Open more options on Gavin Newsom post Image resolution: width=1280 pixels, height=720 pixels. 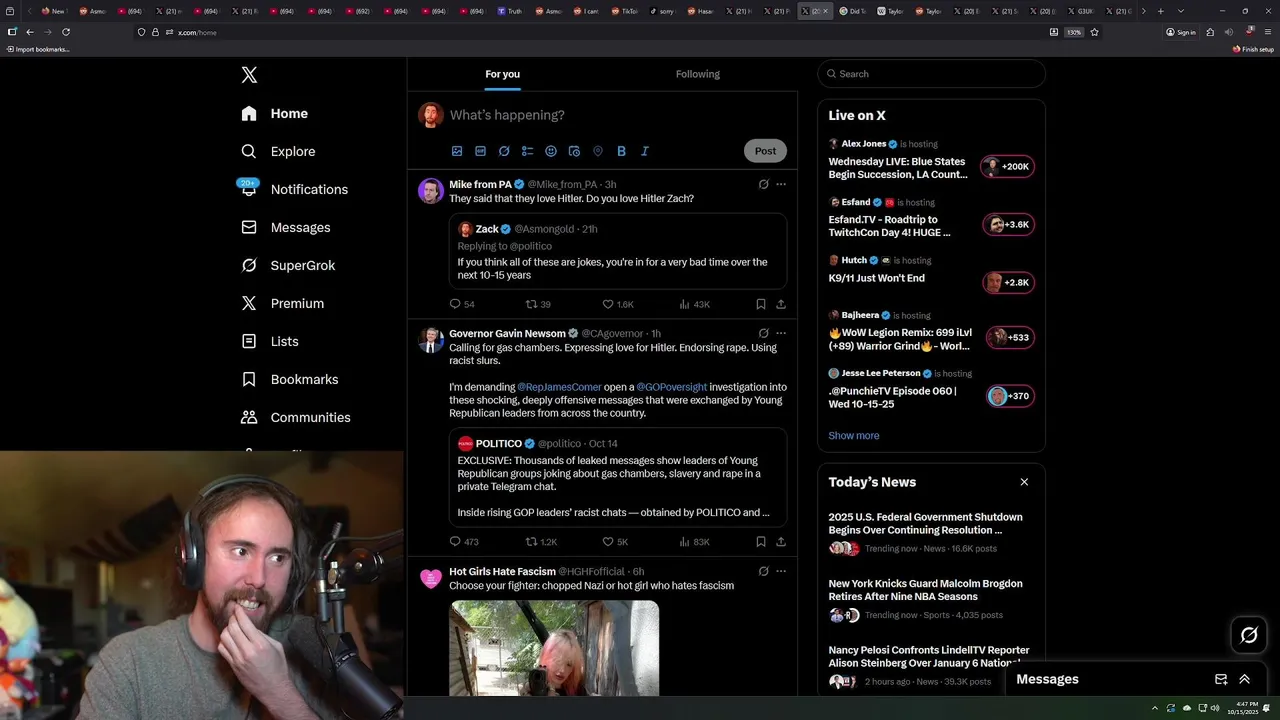781,333
